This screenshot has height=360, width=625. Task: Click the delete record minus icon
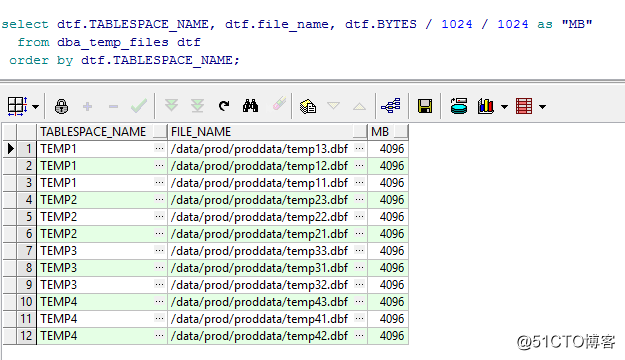click(x=114, y=106)
